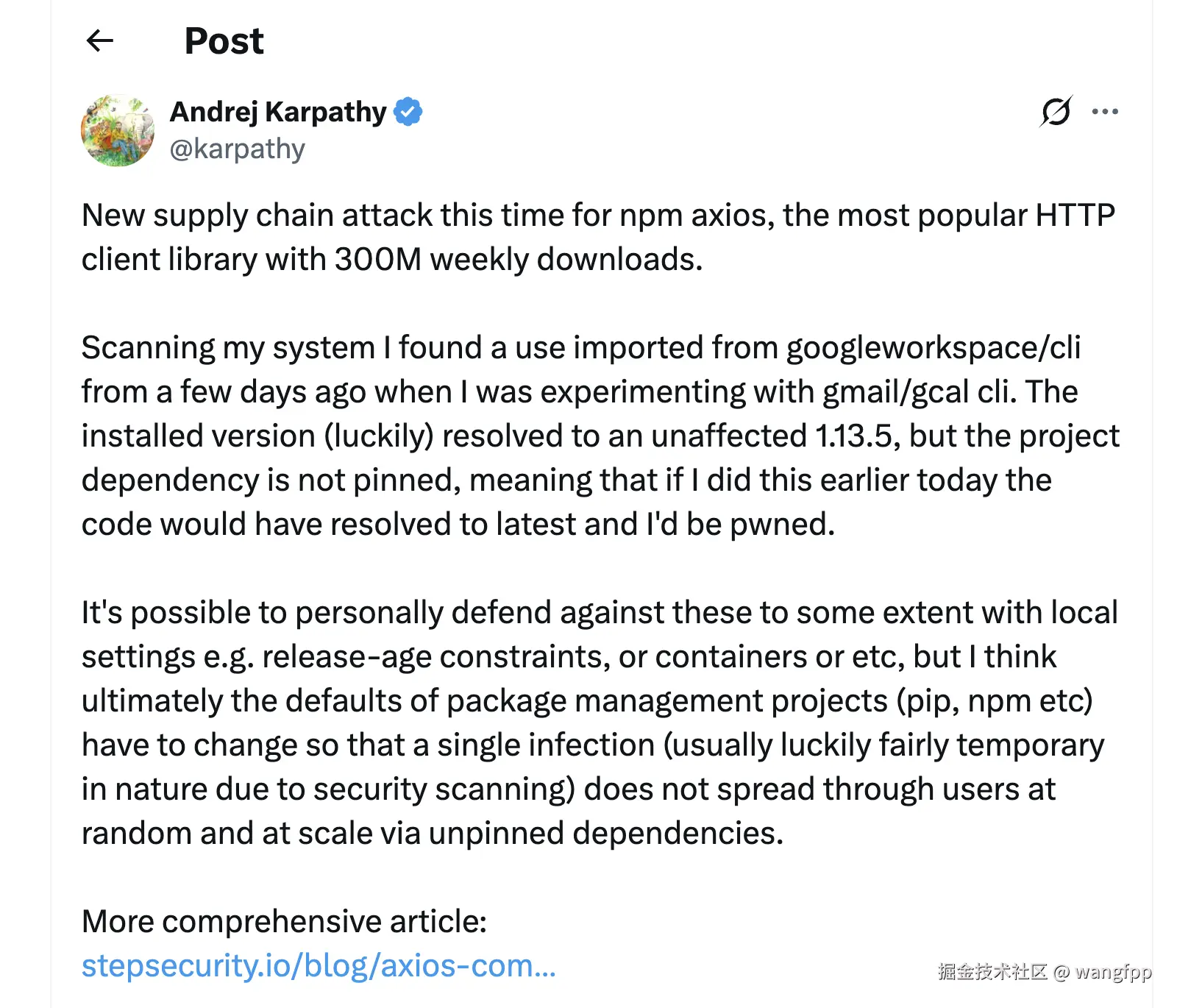Screen dimensions: 1177x1008
Task: Click the word "googleworkspace/cli" in the post
Action: coord(934,348)
